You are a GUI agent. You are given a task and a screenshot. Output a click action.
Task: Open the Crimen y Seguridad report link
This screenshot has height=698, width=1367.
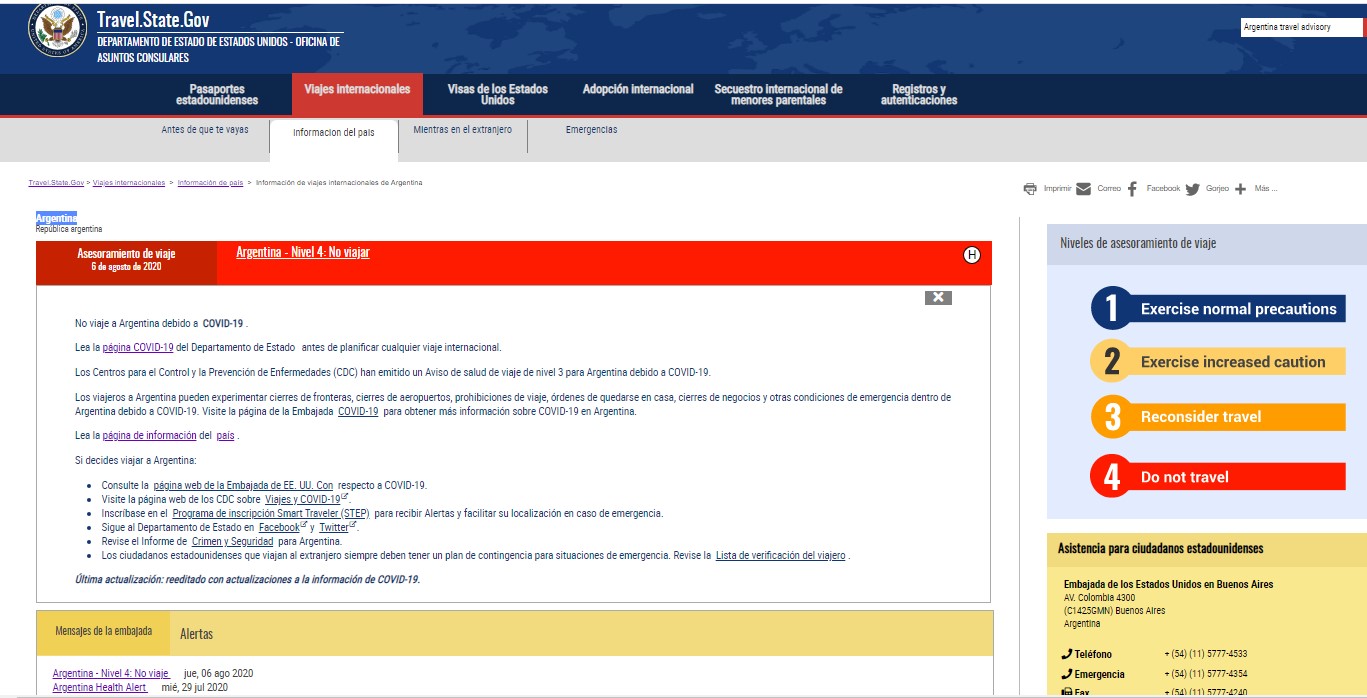[x=232, y=541]
